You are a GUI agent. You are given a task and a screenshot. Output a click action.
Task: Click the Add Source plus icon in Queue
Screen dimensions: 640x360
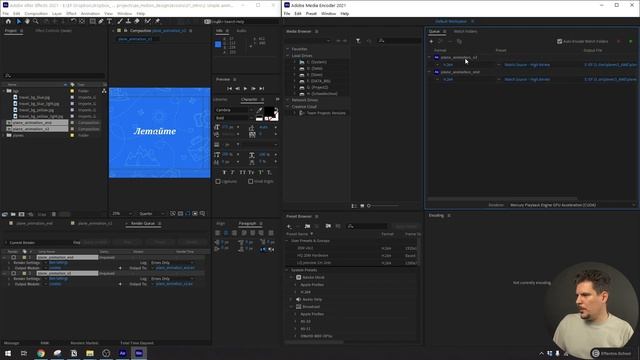click(431, 41)
